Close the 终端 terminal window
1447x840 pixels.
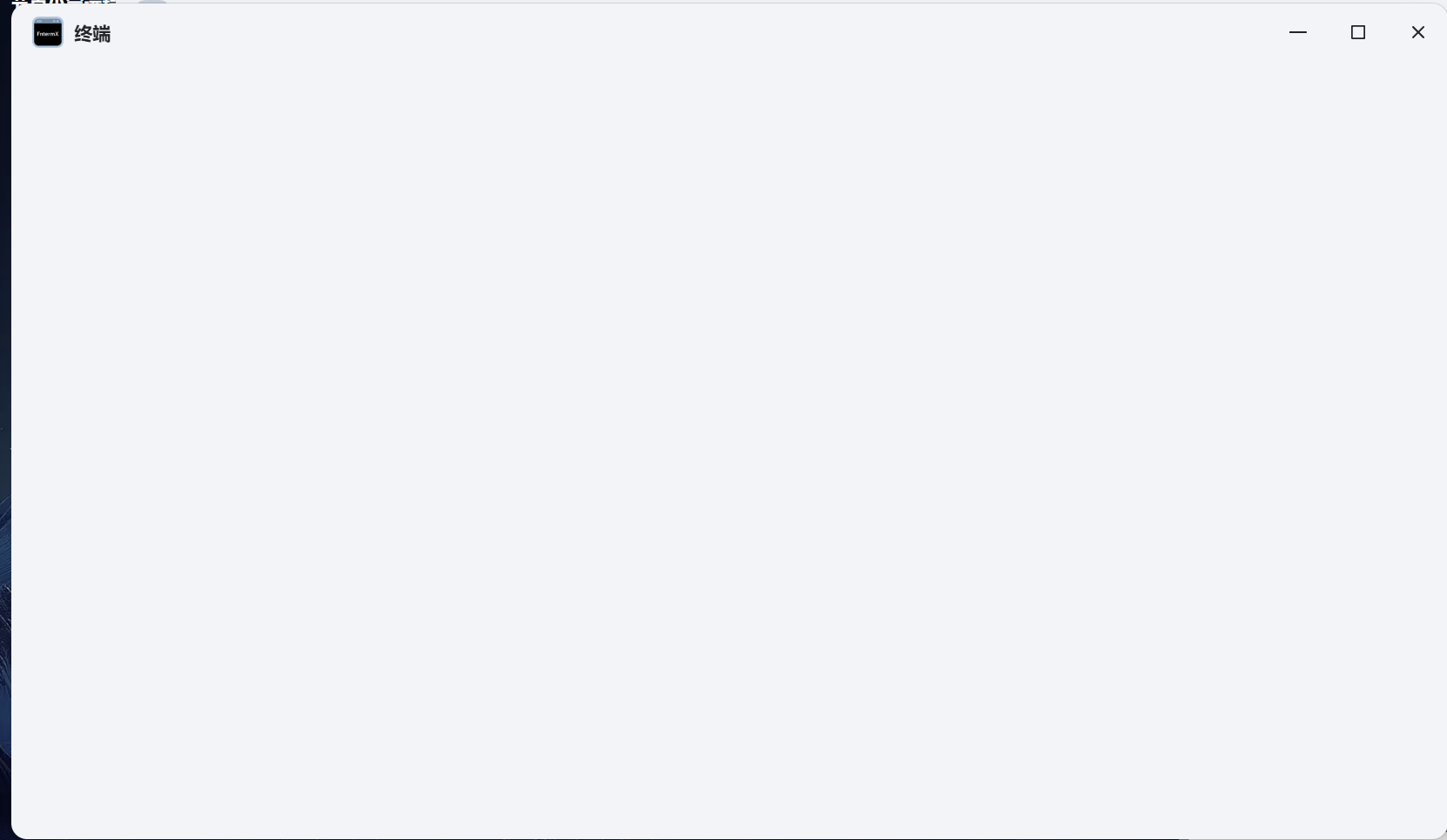(x=1418, y=32)
